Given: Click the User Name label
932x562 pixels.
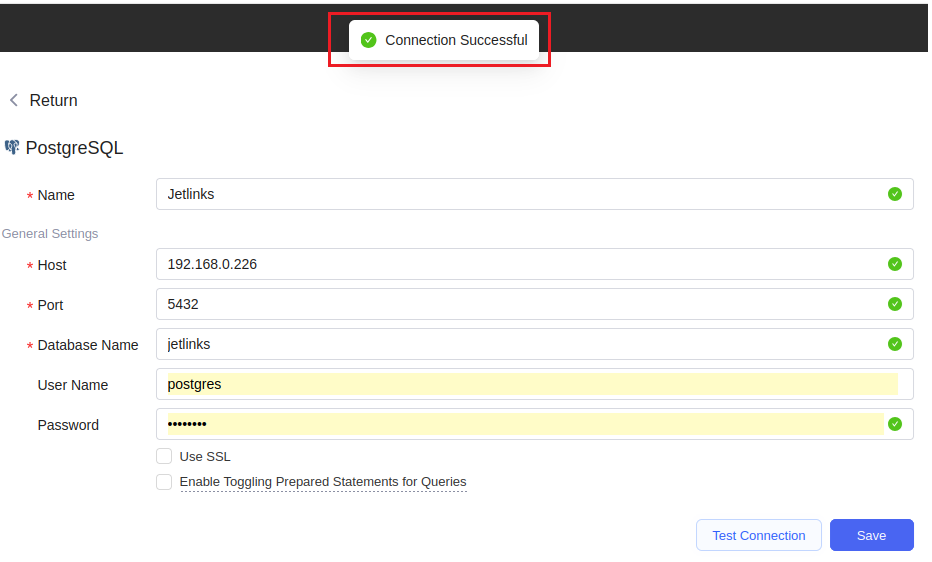Looking at the screenshot, I should click(73, 386).
